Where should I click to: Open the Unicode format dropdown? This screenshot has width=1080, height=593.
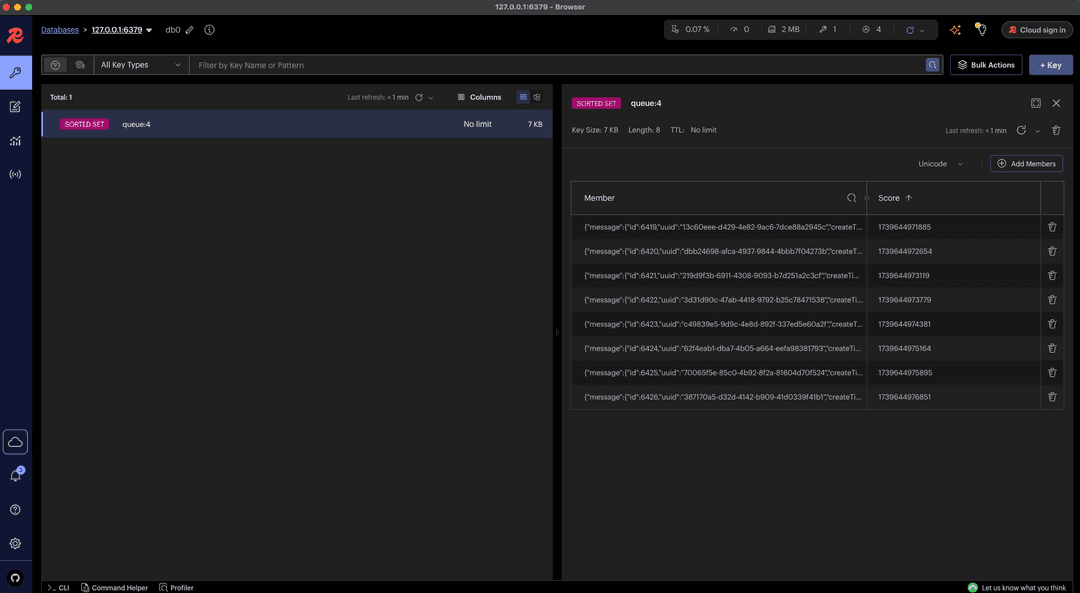[940, 164]
